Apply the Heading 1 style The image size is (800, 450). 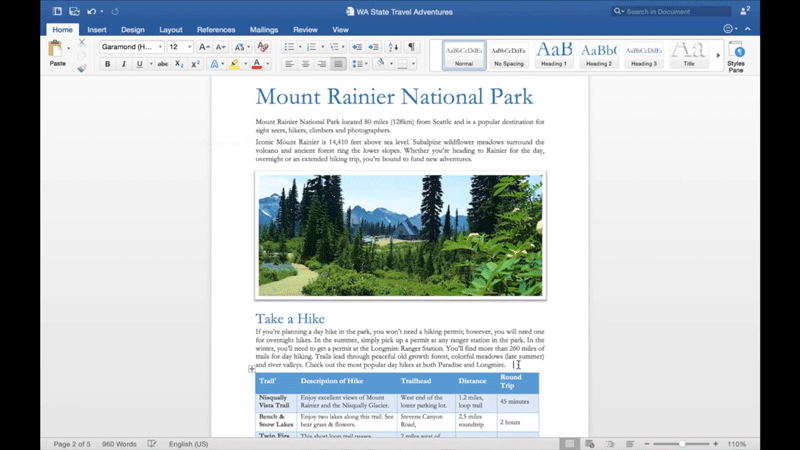point(554,54)
